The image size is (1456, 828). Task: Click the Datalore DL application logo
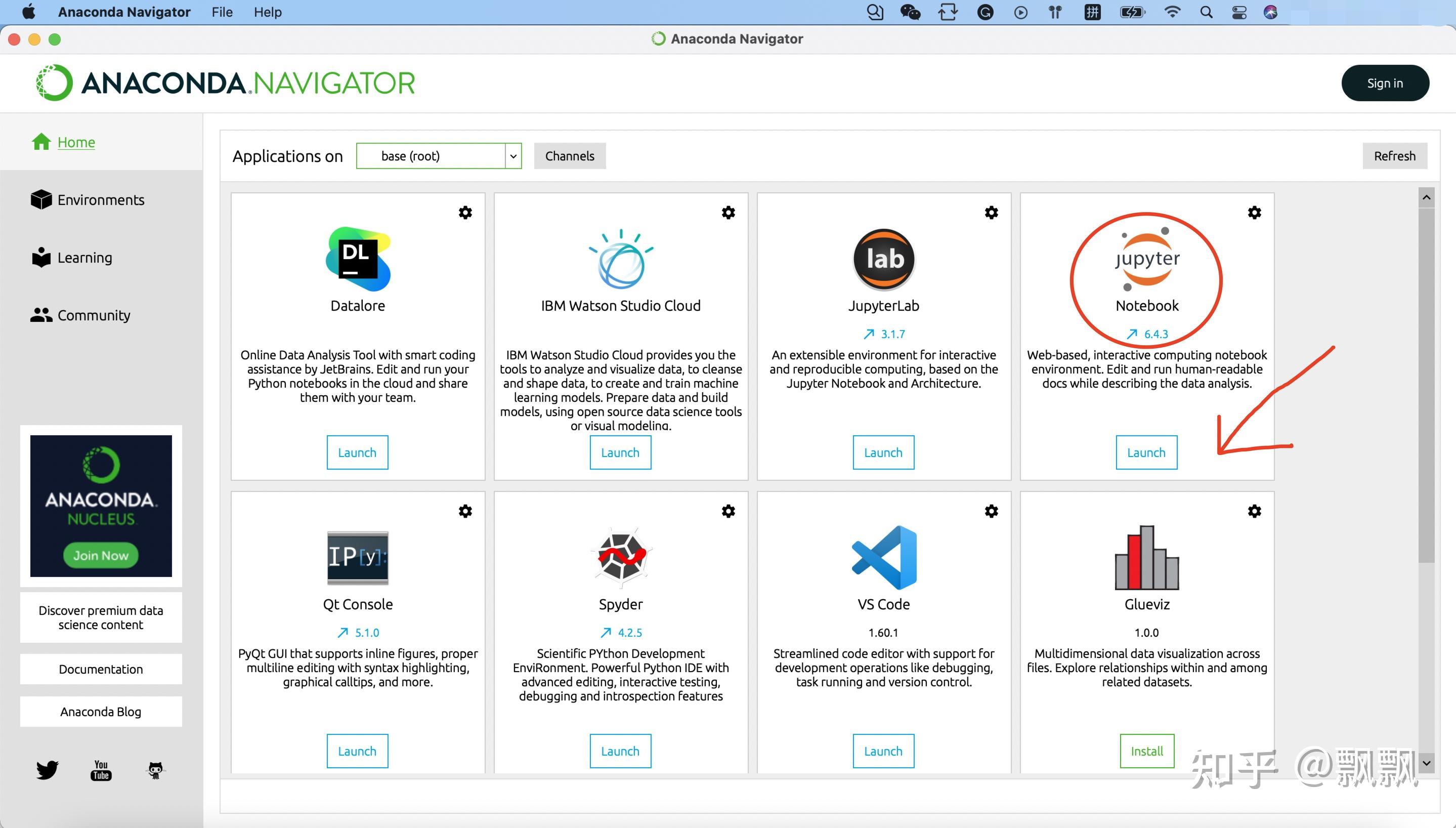click(358, 259)
